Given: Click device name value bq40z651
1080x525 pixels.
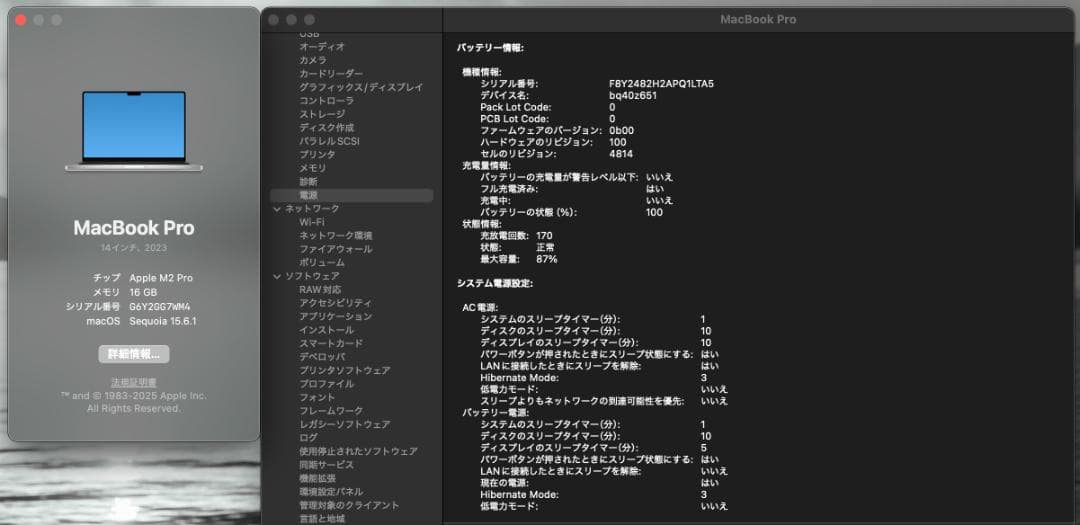Looking at the screenshot, I should tap(632, 96).
